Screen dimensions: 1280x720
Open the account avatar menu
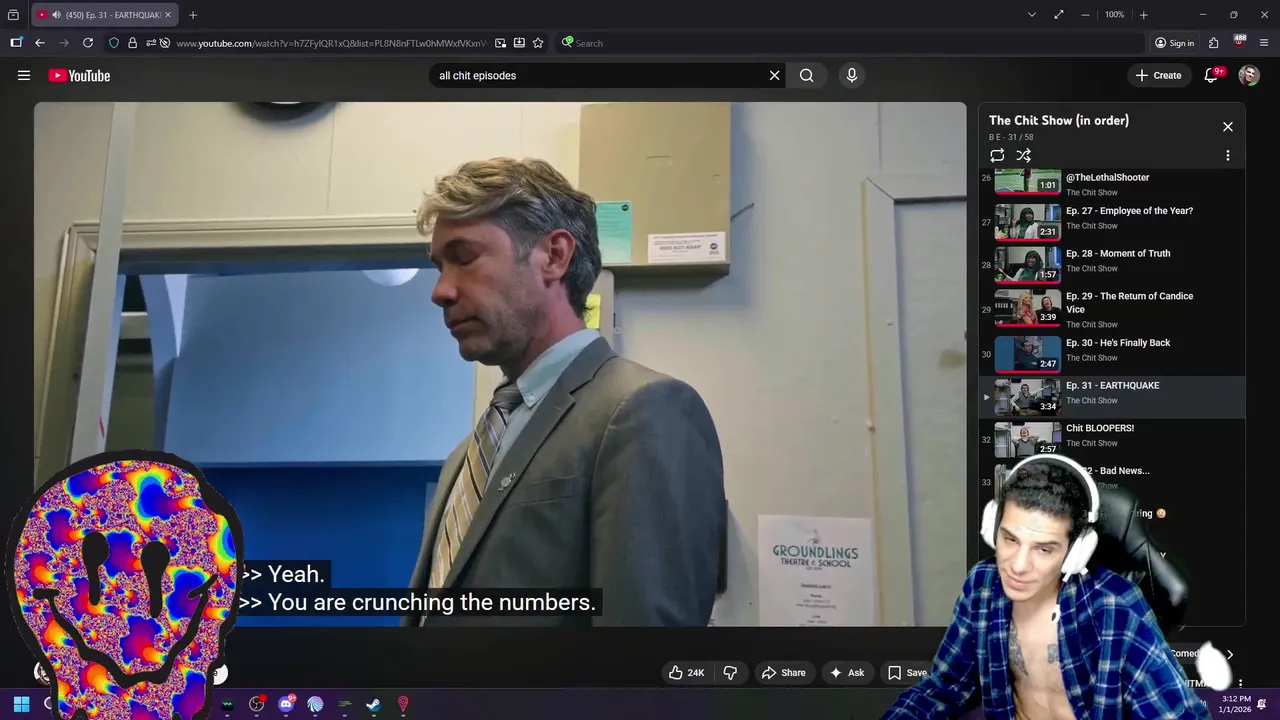(x=1249, y=75)
